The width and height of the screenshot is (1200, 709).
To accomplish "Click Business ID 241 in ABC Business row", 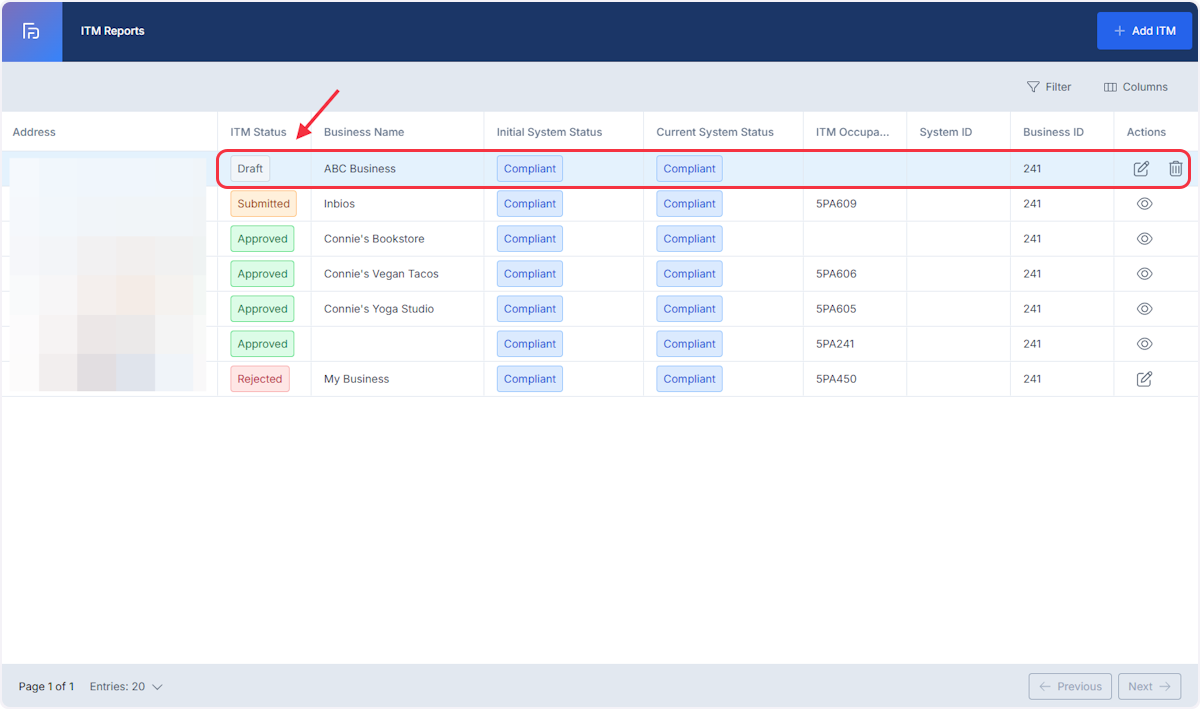I will click(x=1032, y=169).
